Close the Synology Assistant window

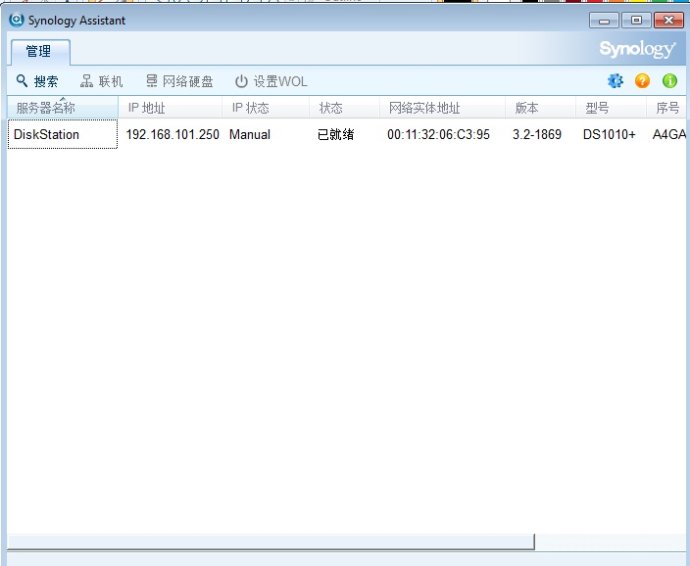coord(668,20)
